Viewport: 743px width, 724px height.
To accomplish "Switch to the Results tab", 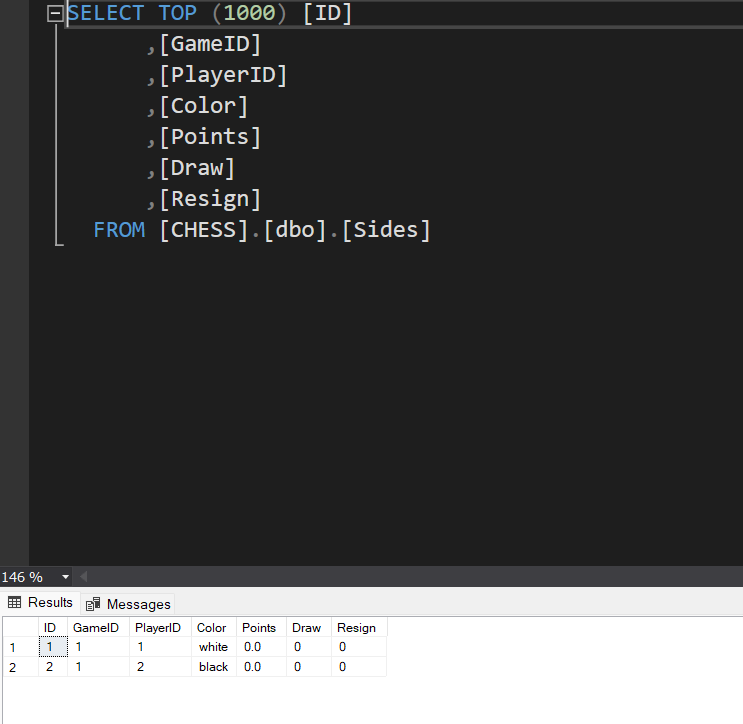I will tap(40, 603).
